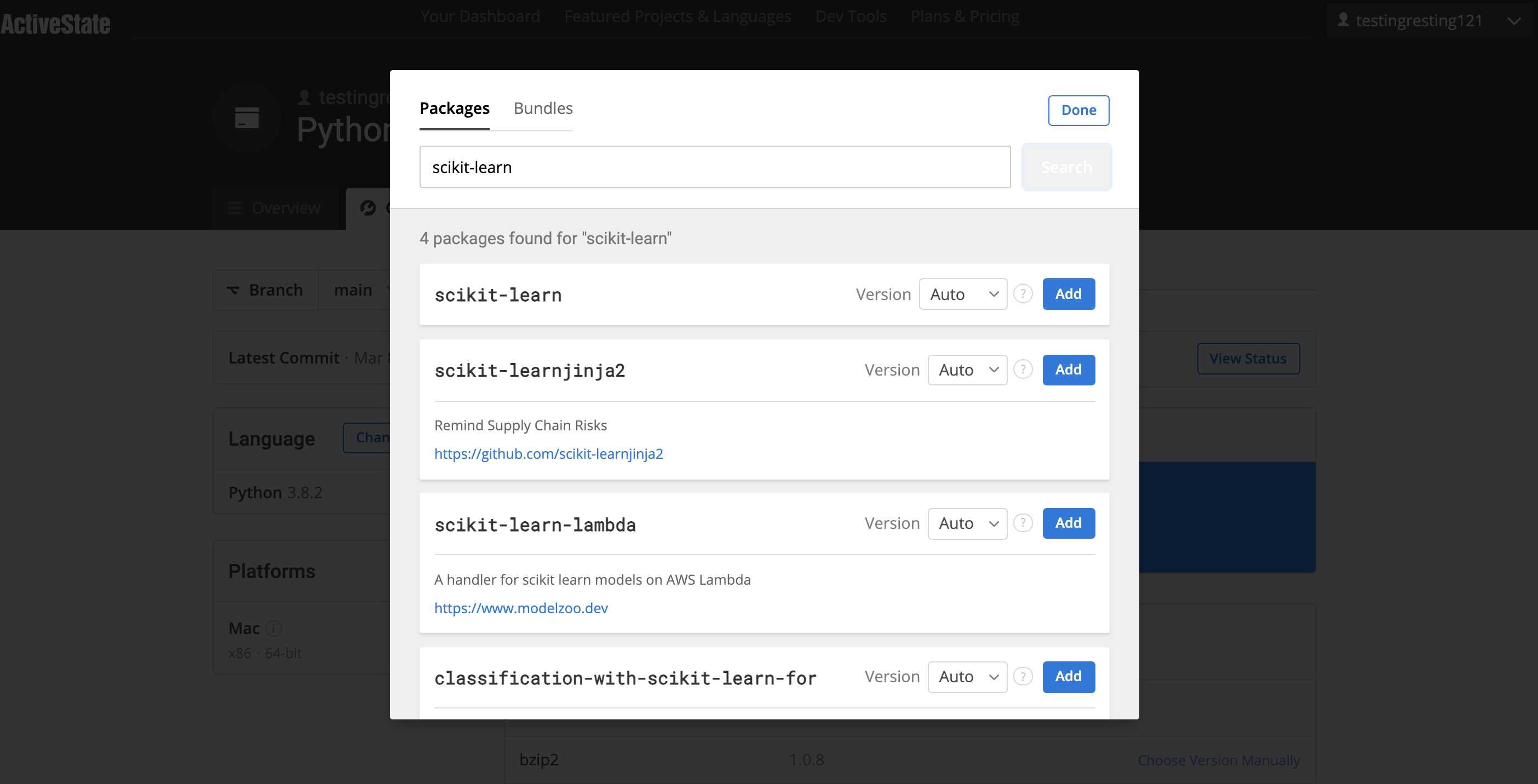Add the scikit-learn-lambda package
1538x784 pixels.
[x=1068, y=523]
